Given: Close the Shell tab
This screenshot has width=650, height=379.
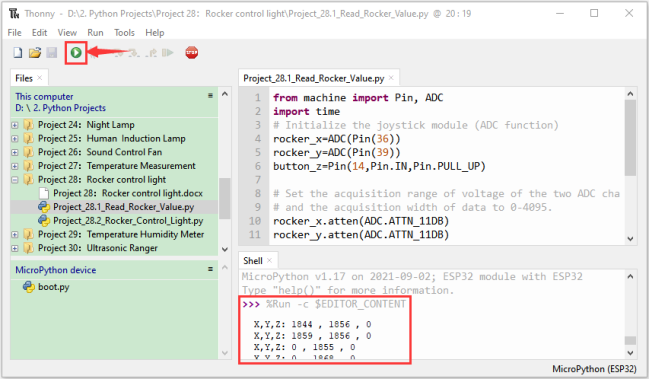Looking at the screenshot, I should [269, 260].
